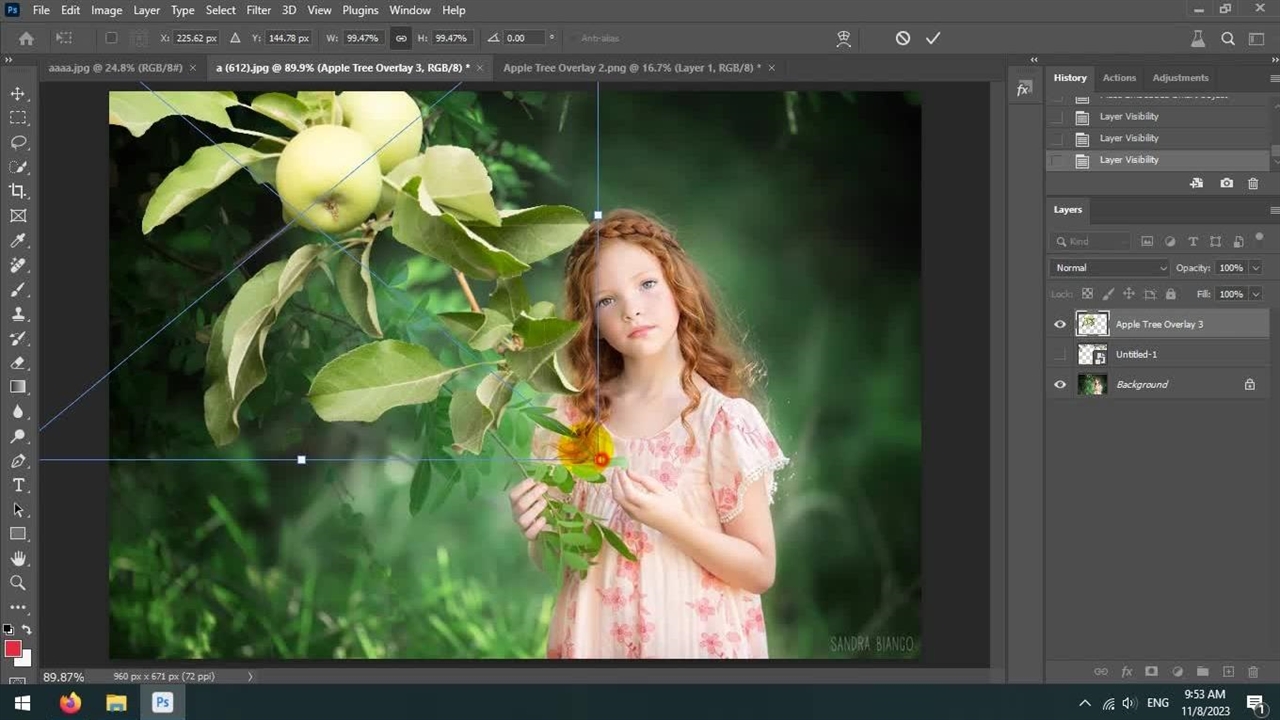
Task: Switch to the Adjustments panel tab
Action: 1180,78
